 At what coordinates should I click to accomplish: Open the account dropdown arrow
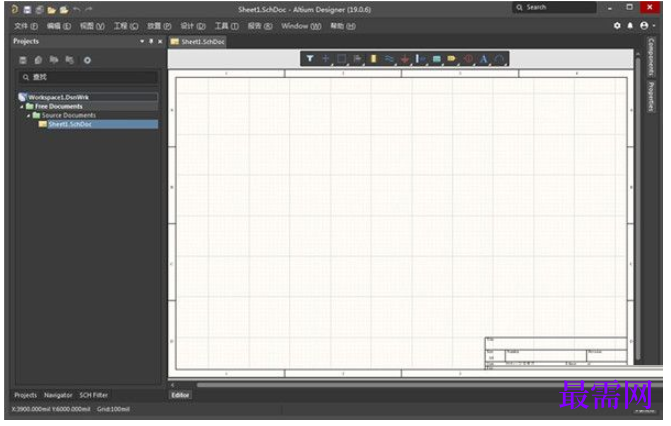654,26
